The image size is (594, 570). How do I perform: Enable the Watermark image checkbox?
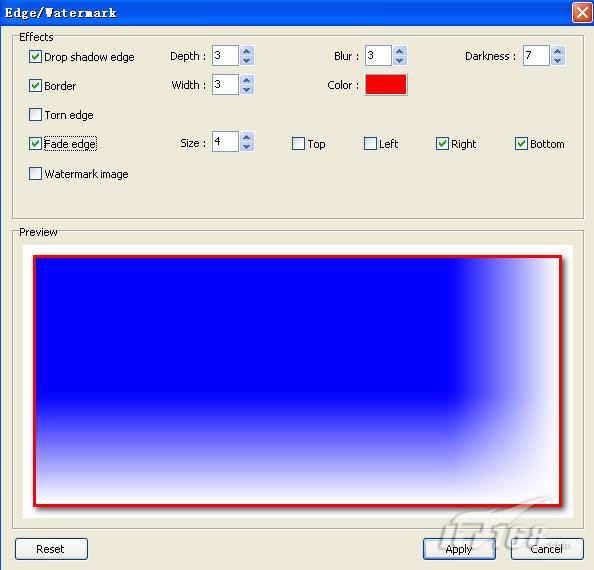tap(35, 173)
